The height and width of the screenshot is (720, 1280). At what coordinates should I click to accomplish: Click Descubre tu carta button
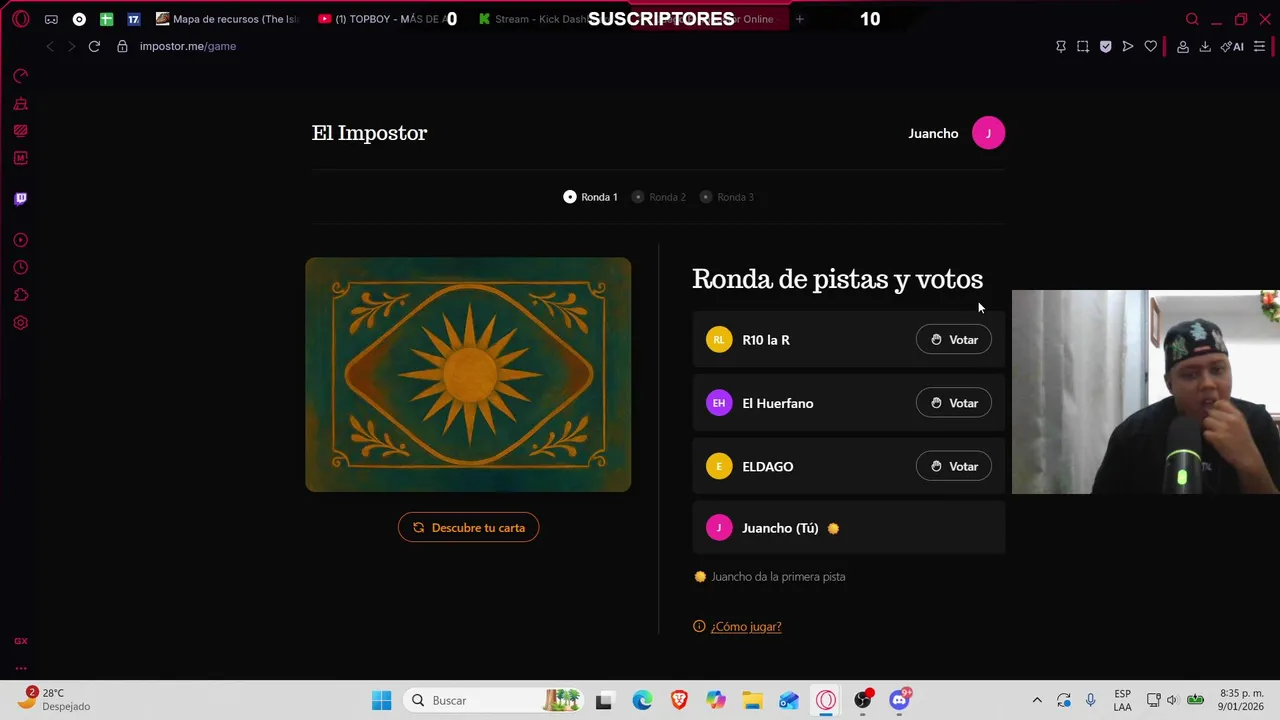468,528
